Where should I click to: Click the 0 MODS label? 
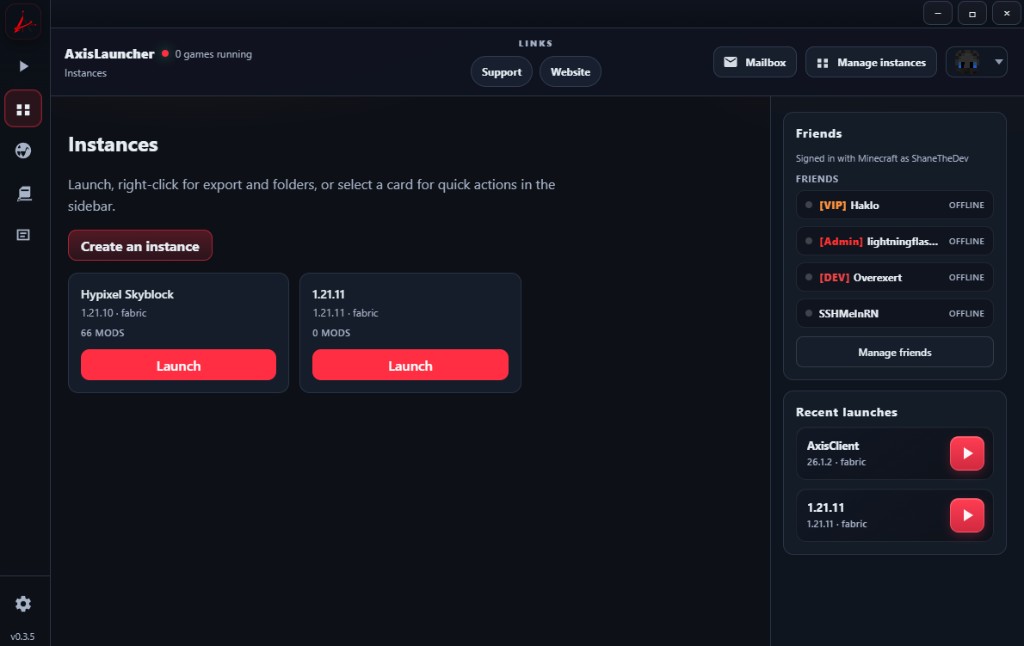331,332
